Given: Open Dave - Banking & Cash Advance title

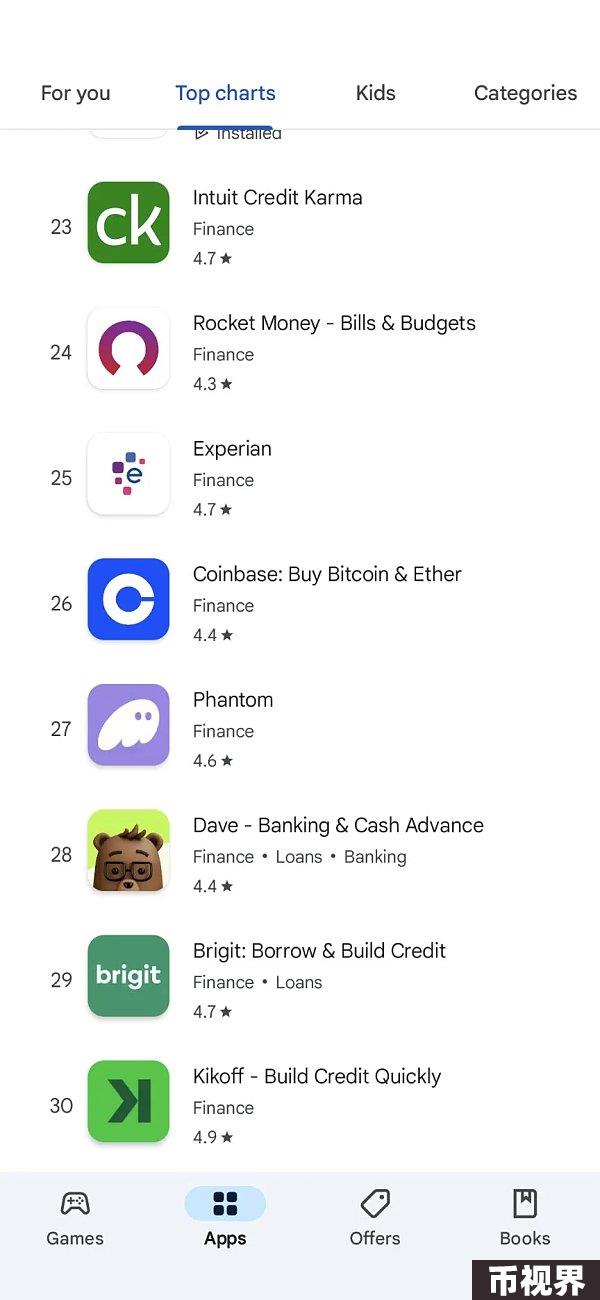Looking at the screenshot, I should tap(338, 825).
